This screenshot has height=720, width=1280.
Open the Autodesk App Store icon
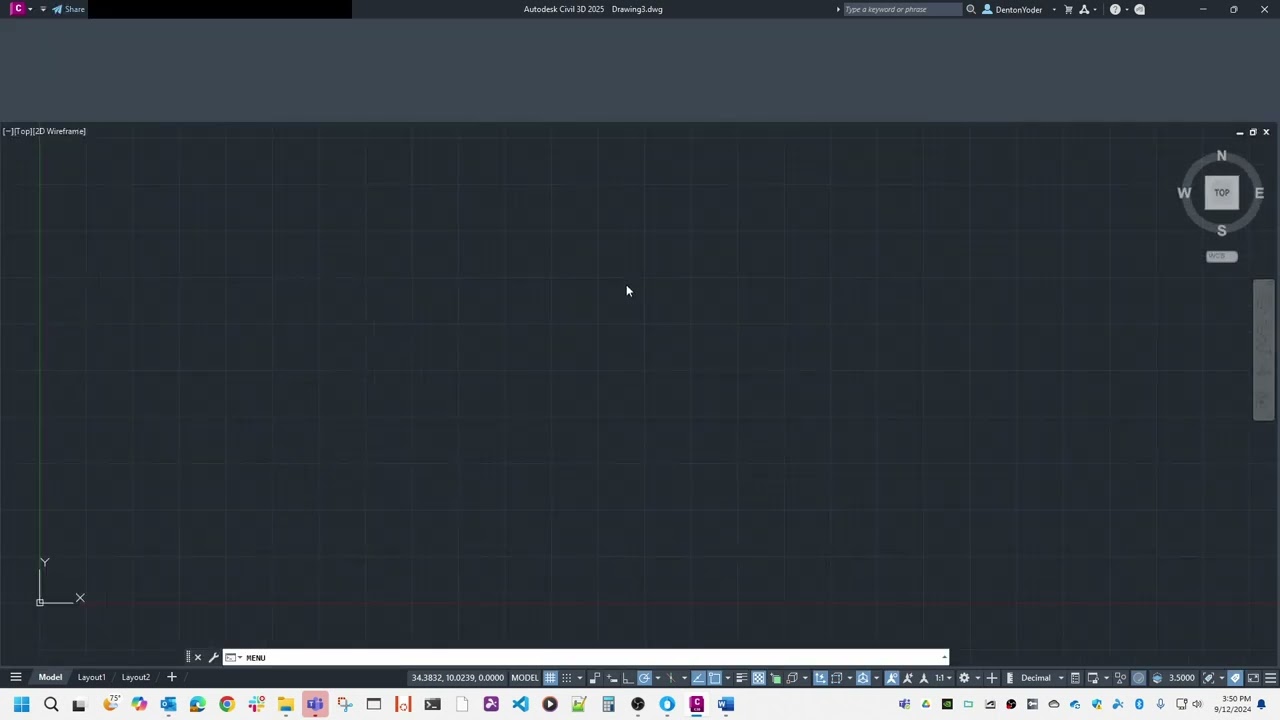[1084, 9]
